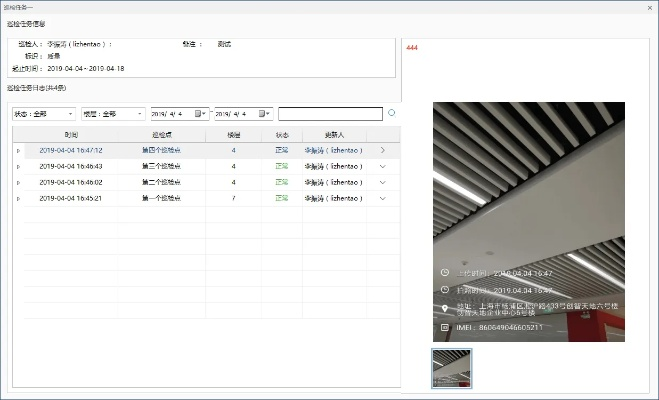Click into the log search text field

tap(330, 114)
